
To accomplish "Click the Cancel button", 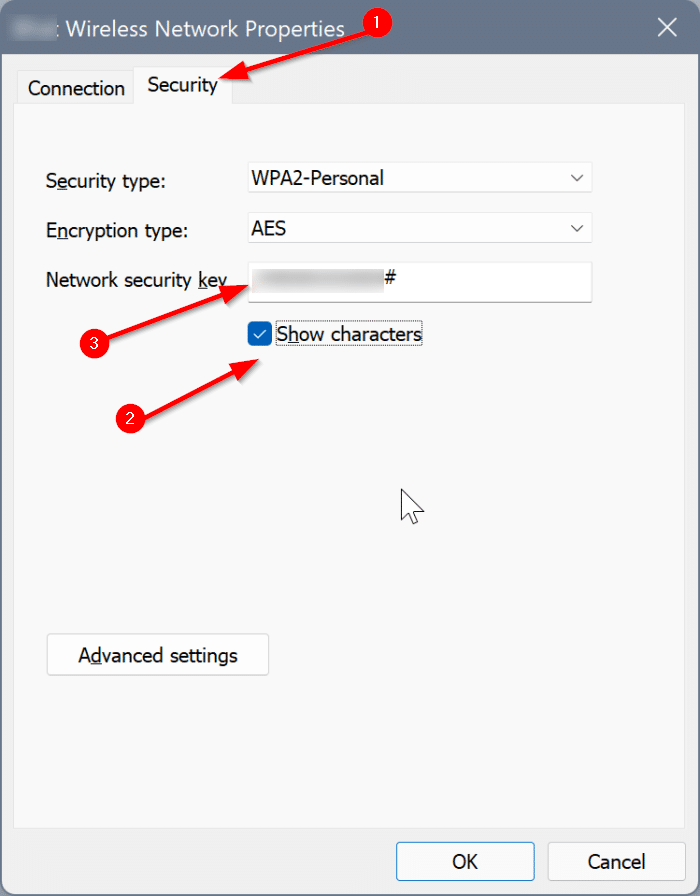I will click(616, 861).
